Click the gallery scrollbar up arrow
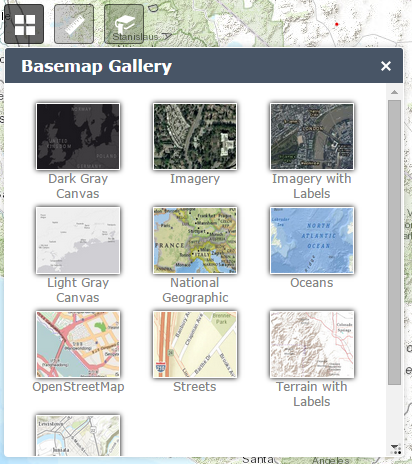412x464 pixels. pyautogui.click(x=394, y=92)
